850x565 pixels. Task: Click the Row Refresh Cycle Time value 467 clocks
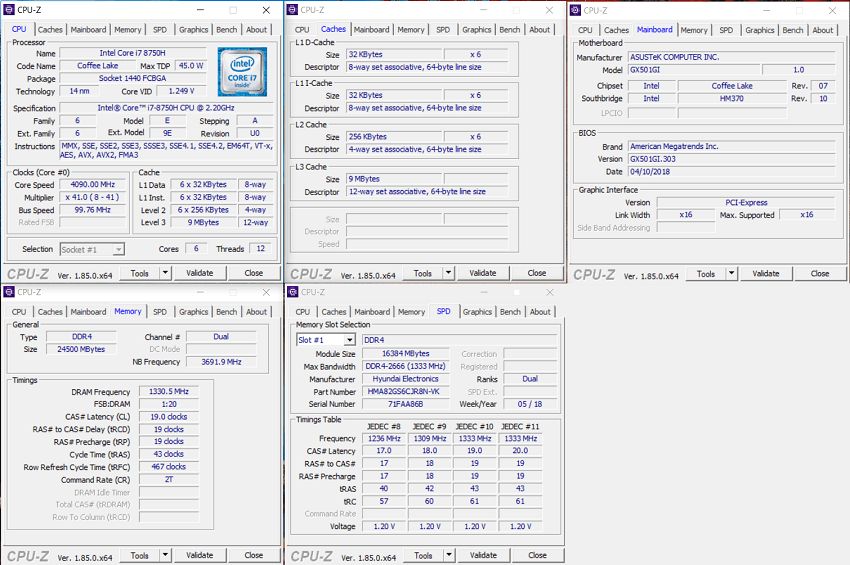169,467
